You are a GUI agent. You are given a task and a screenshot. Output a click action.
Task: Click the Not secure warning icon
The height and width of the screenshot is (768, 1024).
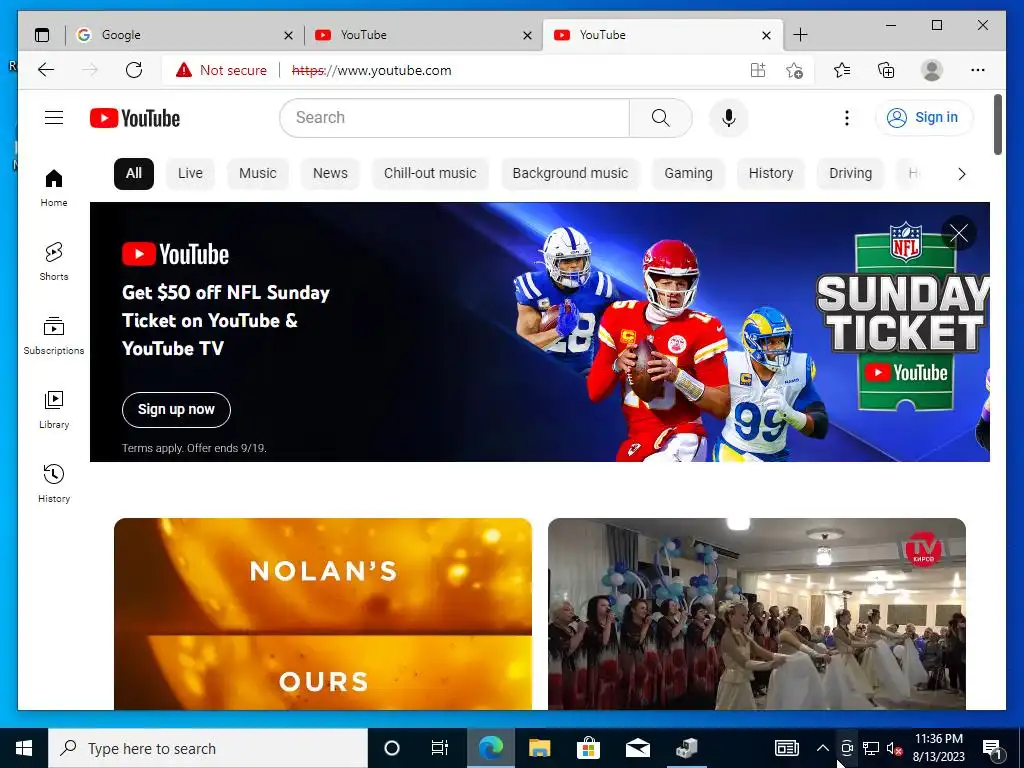[184, 70]
